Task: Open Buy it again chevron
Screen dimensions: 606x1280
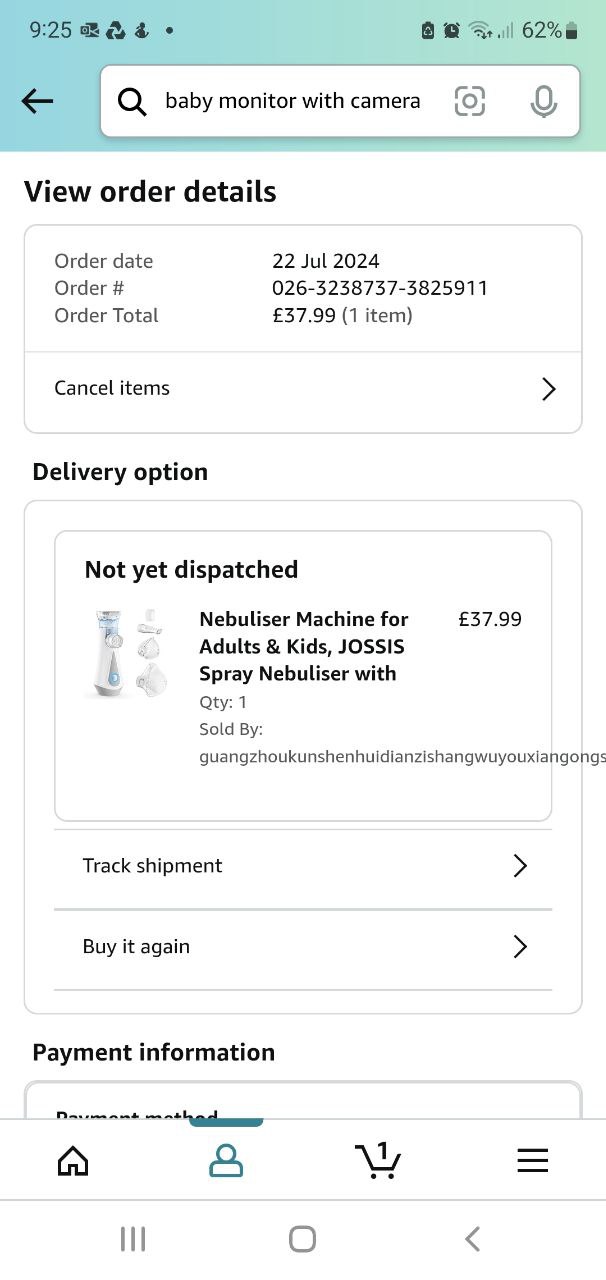Action: tap(520, 947)
